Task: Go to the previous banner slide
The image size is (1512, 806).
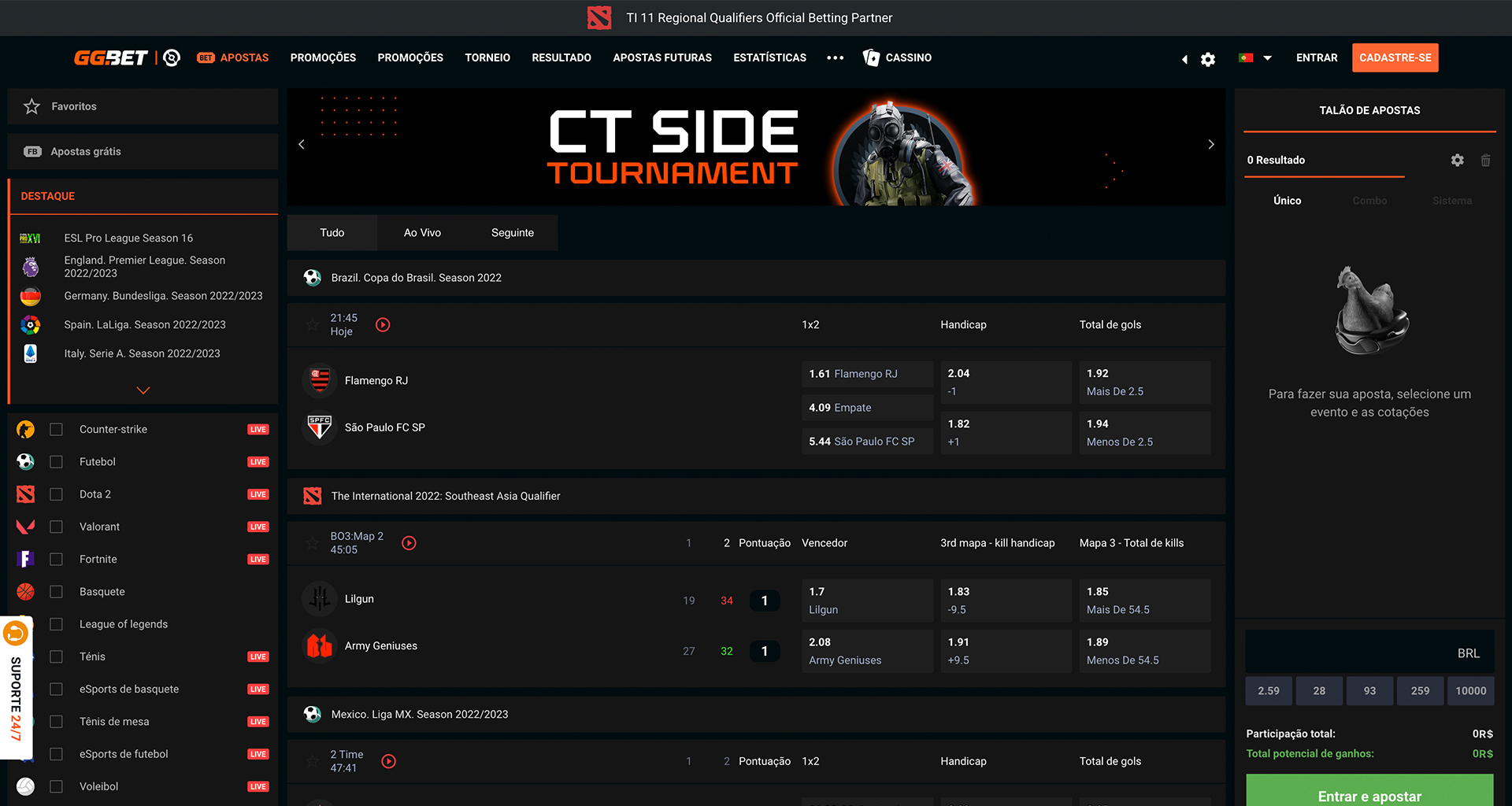Action: (x=302, y=144)
